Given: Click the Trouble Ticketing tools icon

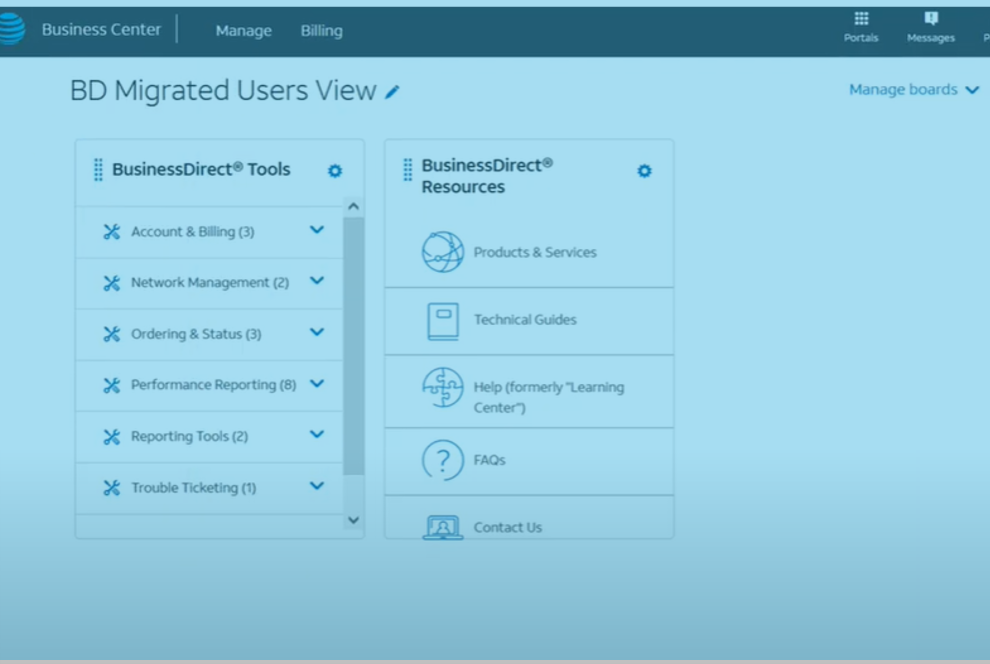Looking at the screenshot, I should pos(112,487).
